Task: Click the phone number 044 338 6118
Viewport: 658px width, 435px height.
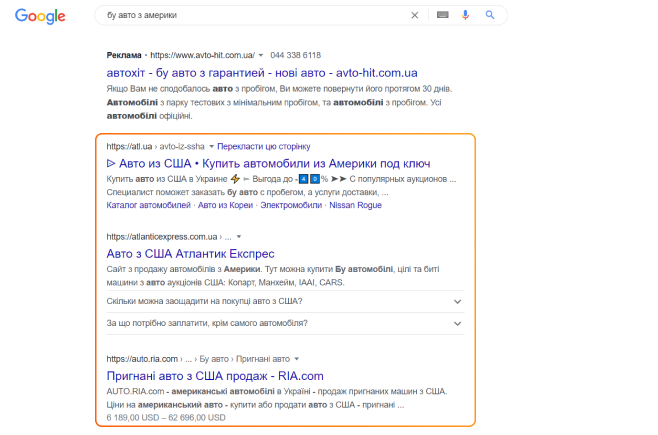Action: (295, 55)
